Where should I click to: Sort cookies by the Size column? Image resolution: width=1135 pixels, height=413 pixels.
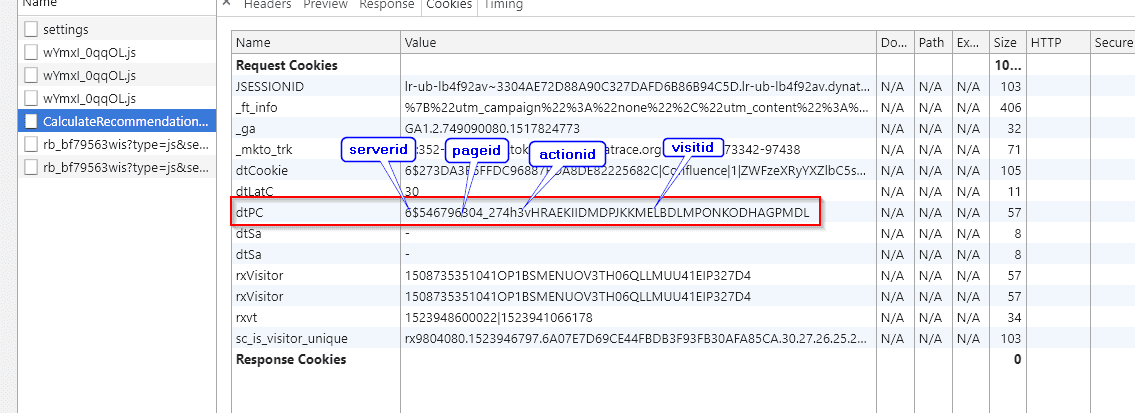pos(1008,43)
